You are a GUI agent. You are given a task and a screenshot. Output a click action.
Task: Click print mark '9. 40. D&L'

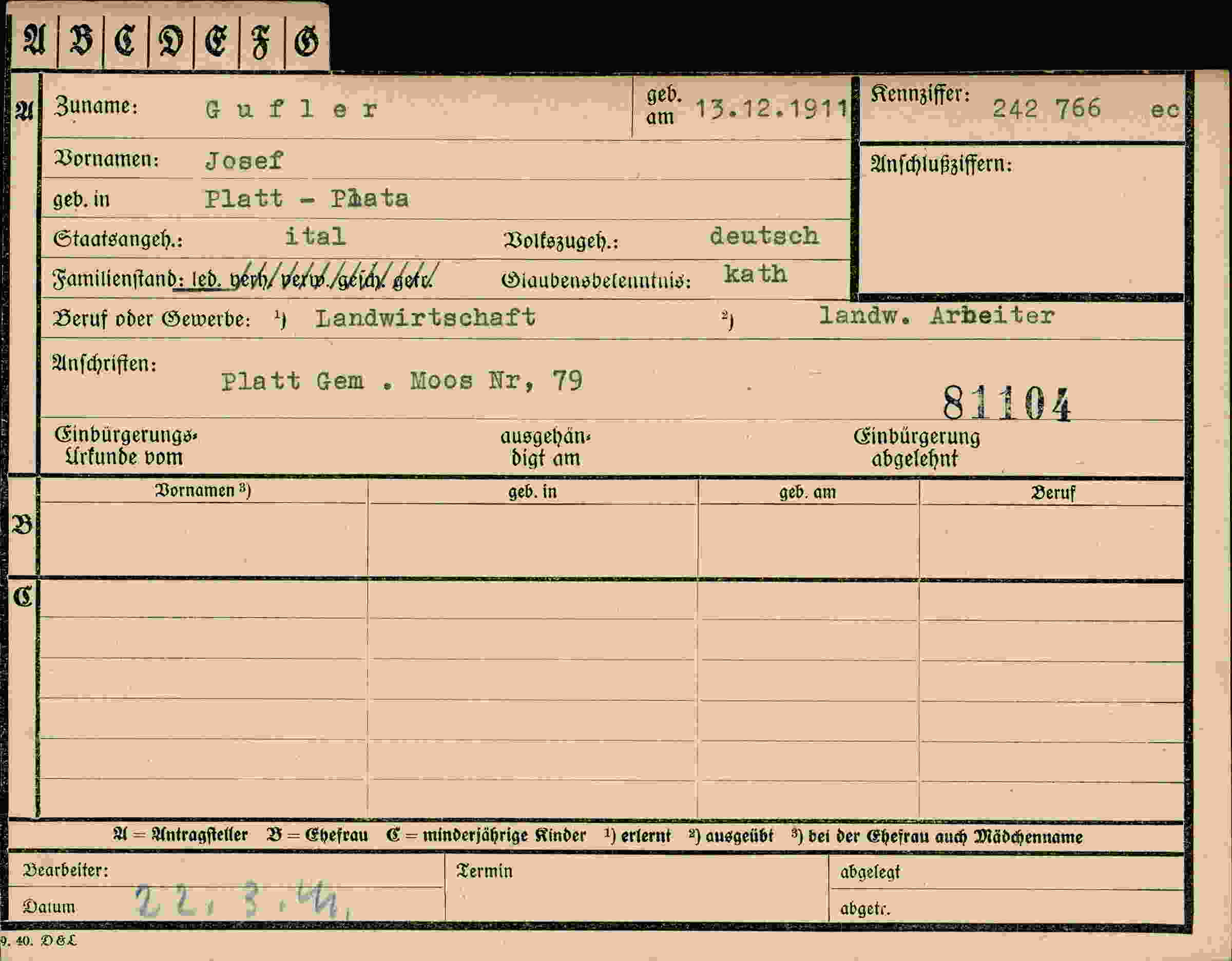pos(38,940)
